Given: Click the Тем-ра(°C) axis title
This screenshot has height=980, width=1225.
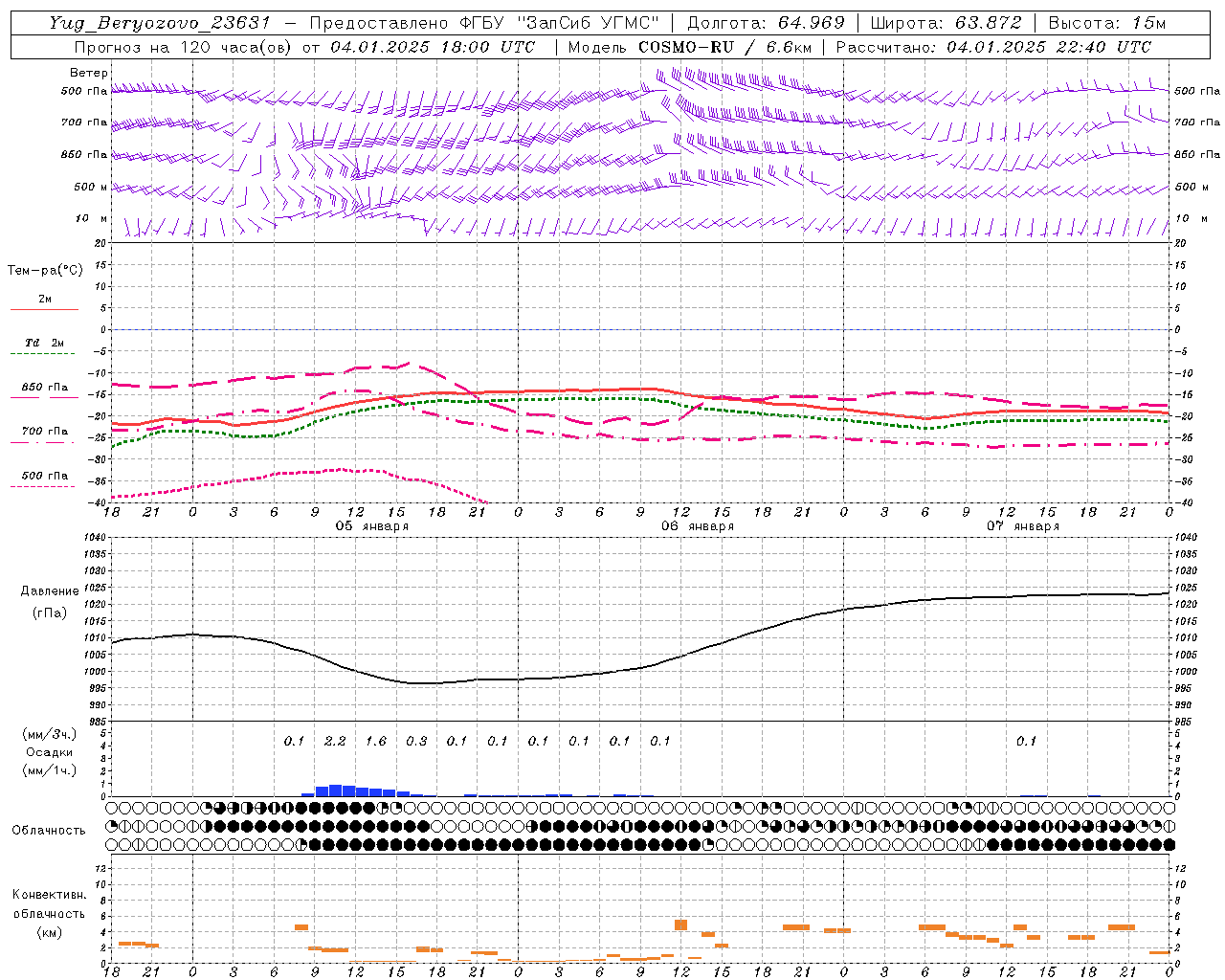Looking at the screenshot, I should [45, 271].
